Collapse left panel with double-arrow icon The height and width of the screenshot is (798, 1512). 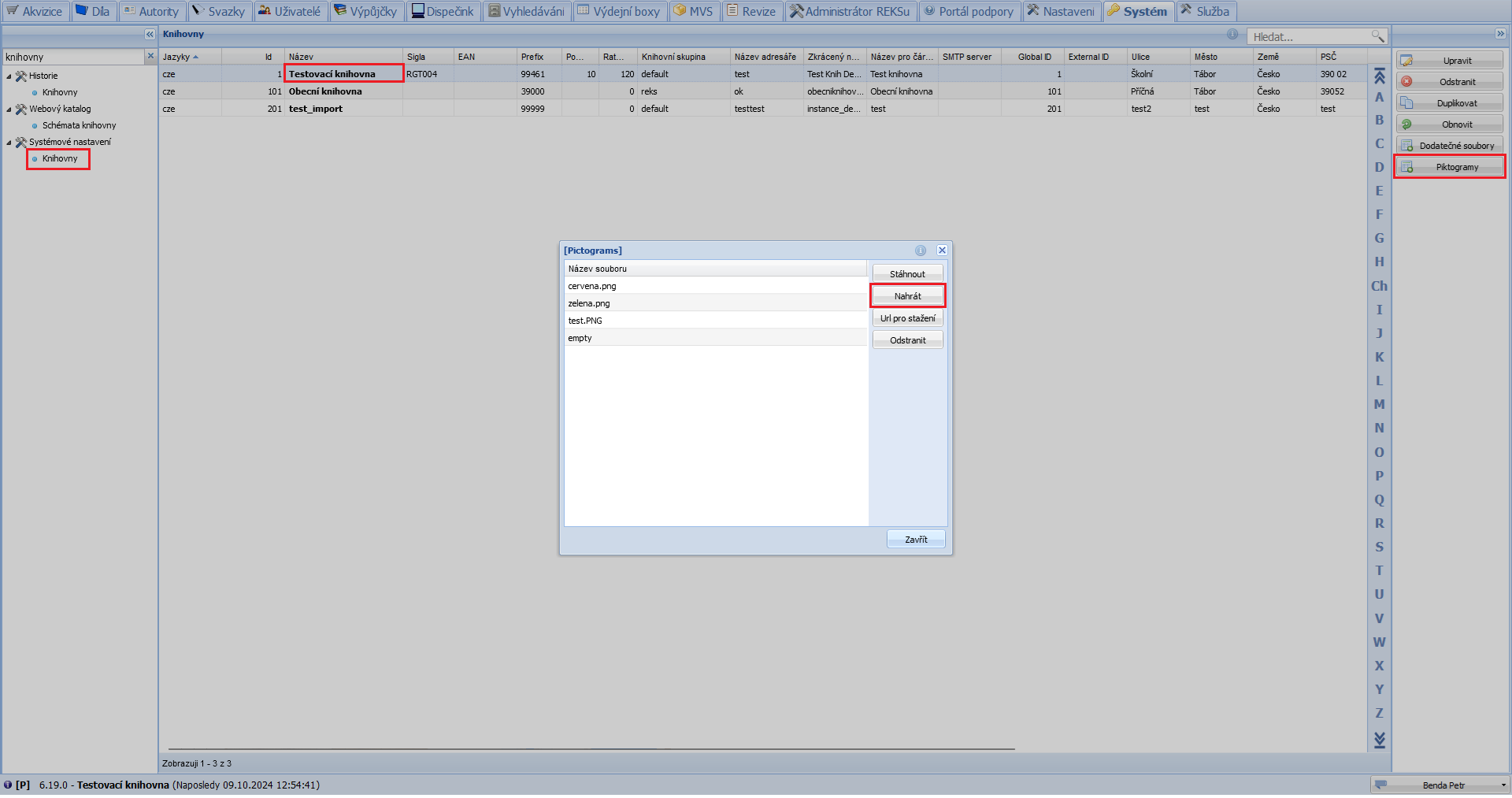pyautogui.click(x=150, y=35)
